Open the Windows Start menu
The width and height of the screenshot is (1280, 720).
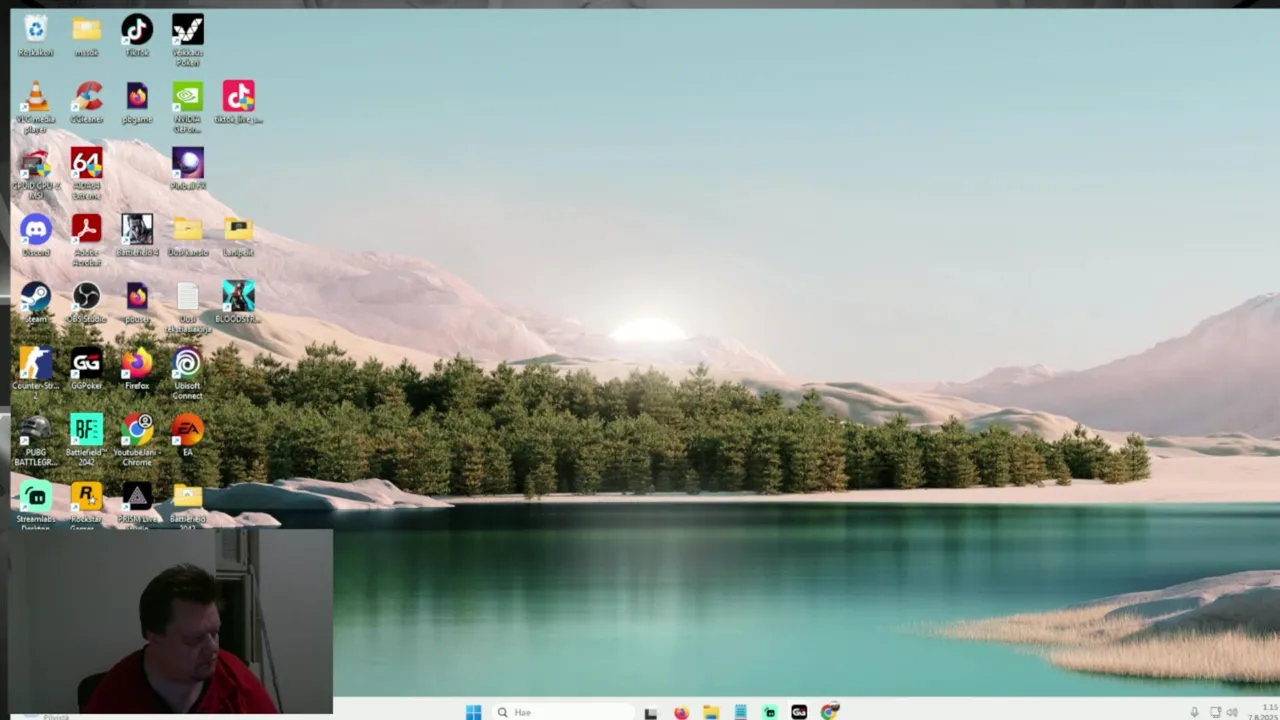pyautogui.click(x=473, y=712)
